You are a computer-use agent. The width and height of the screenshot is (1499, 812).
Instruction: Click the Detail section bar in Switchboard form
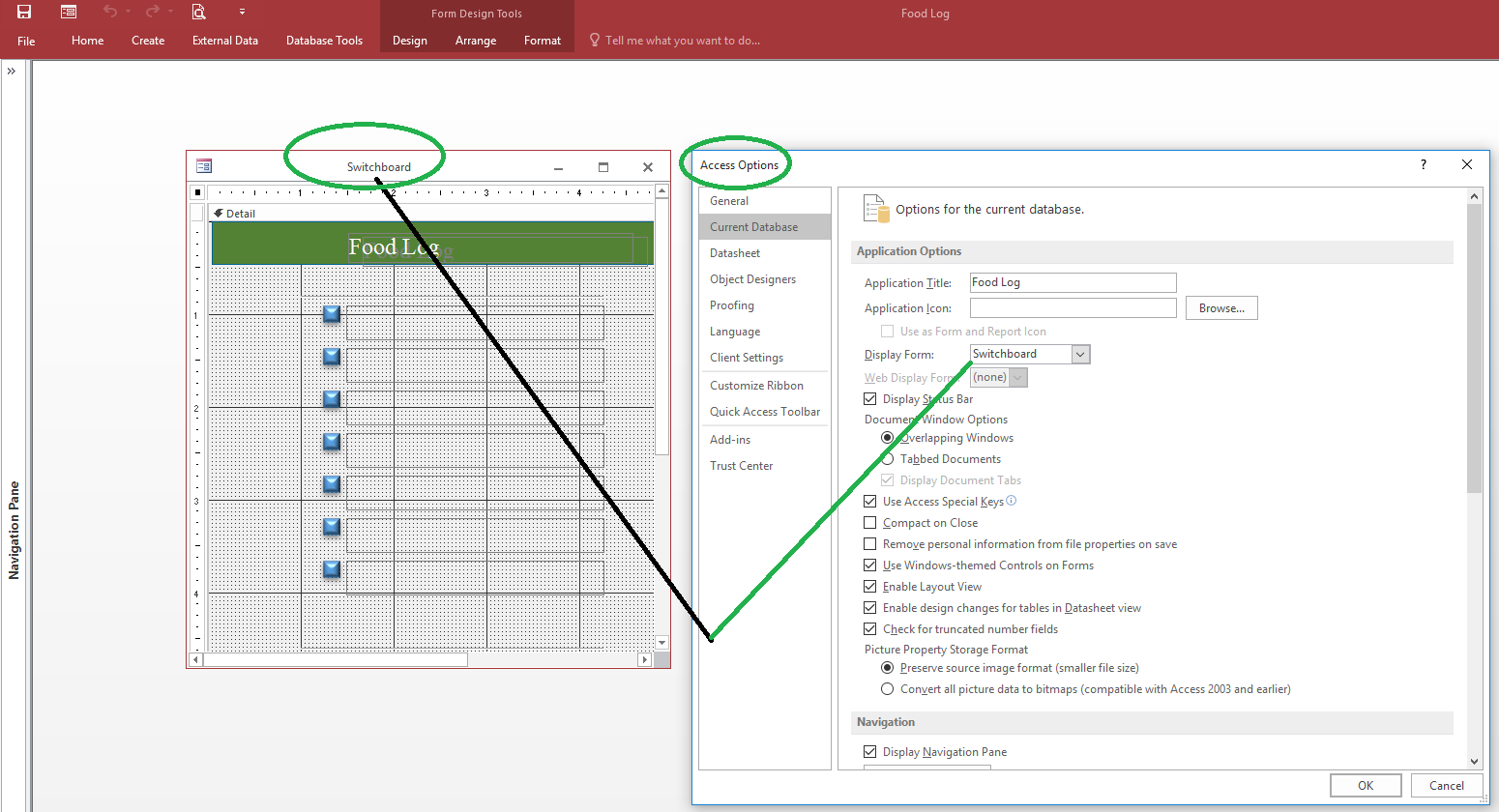431,214
